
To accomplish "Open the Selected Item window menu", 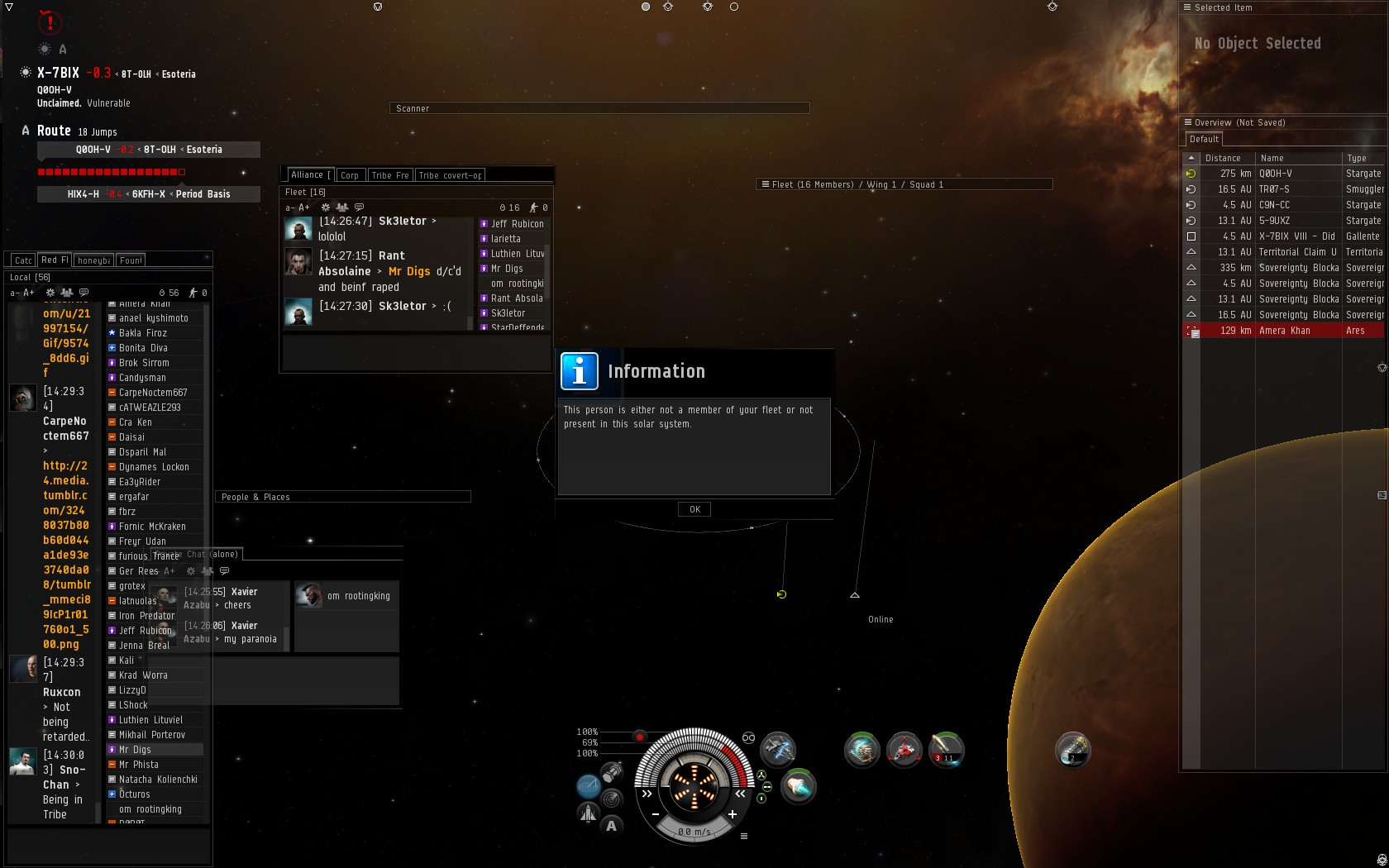I will 1187,7.
